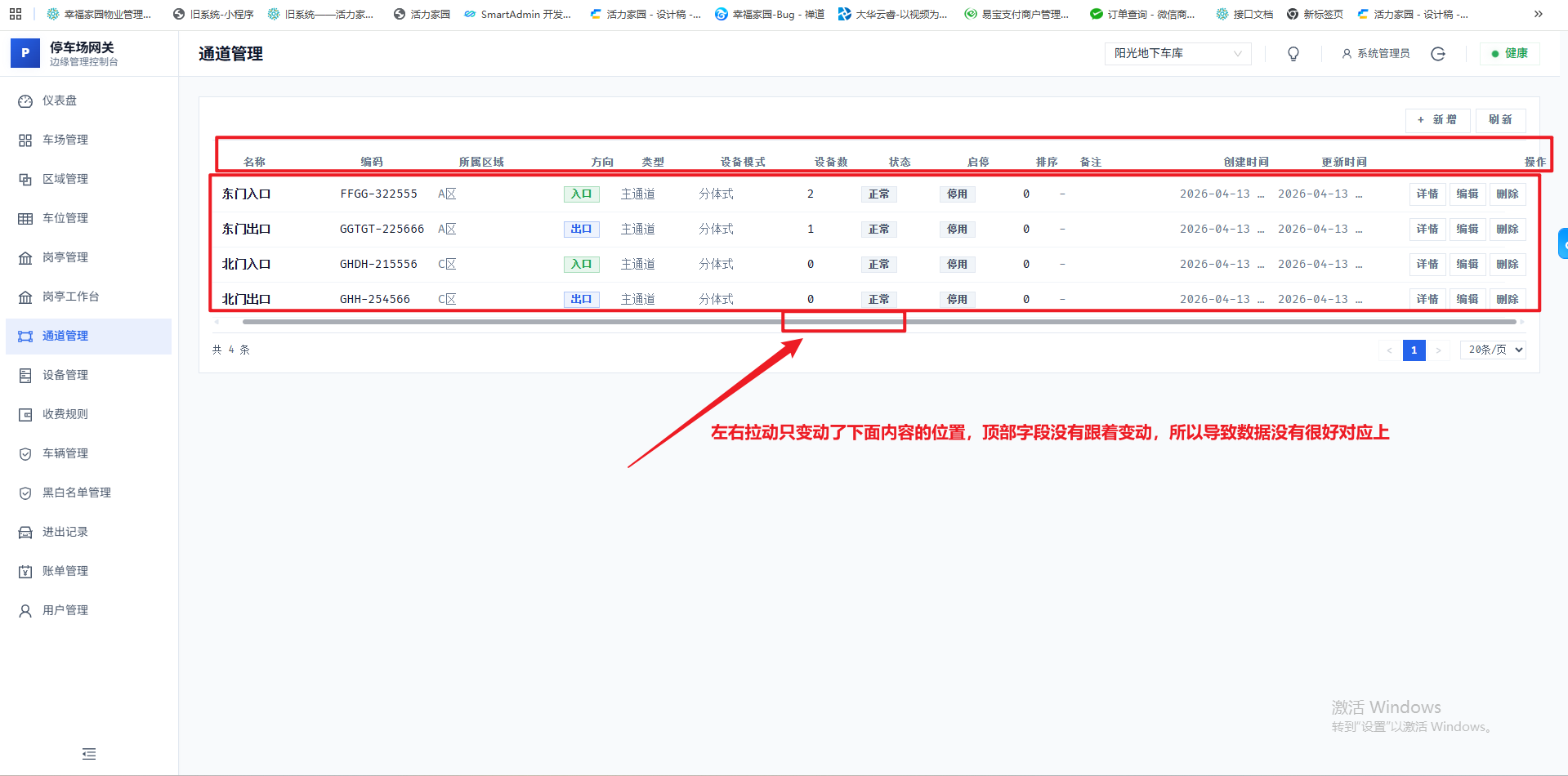Open 进出记录 sidebar item
This screenshot has width=1568, height=776.
(x=65, y=532)
